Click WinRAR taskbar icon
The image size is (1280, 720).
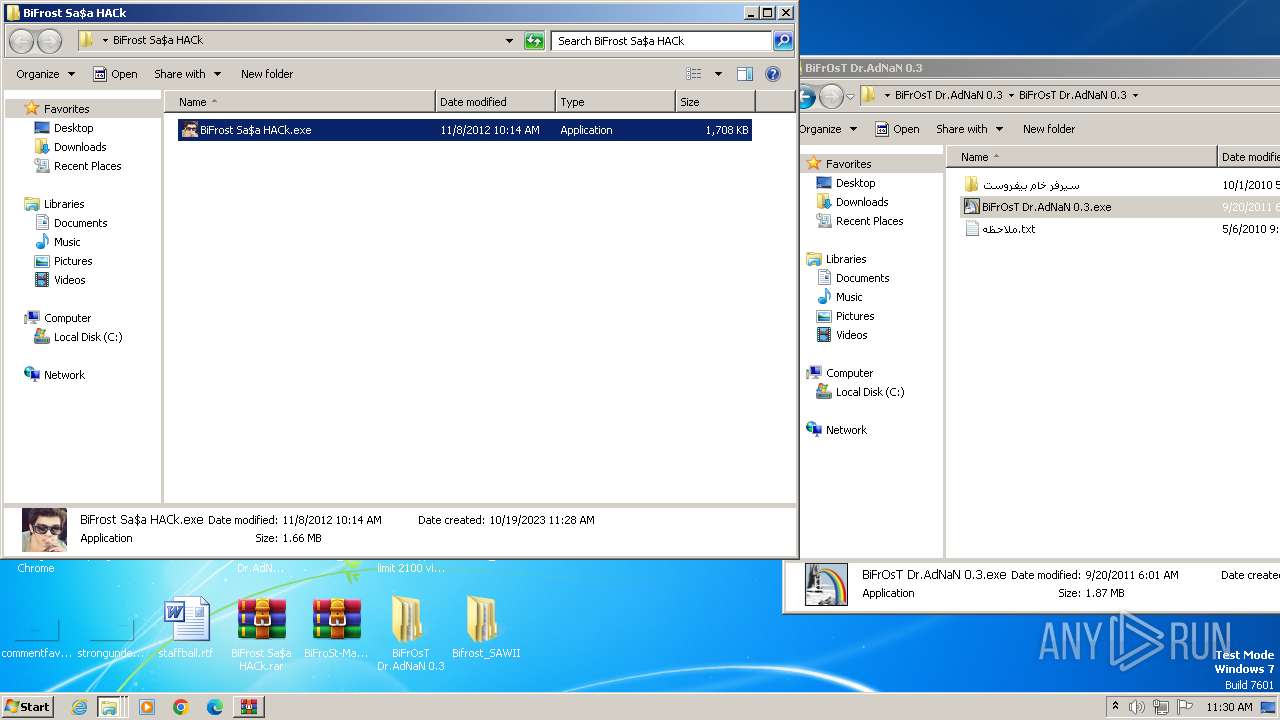[249, 707]
